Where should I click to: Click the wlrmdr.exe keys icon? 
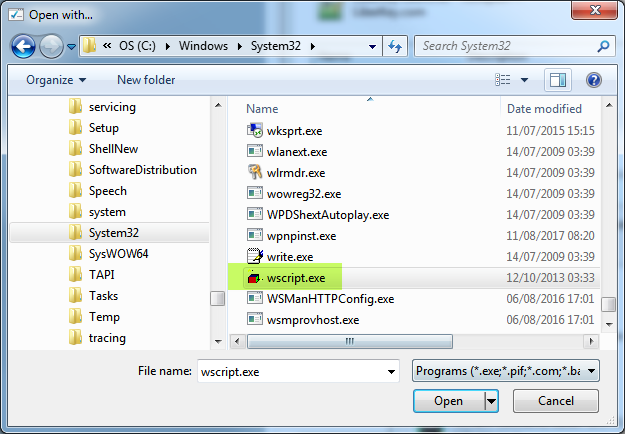pos(255,172)
